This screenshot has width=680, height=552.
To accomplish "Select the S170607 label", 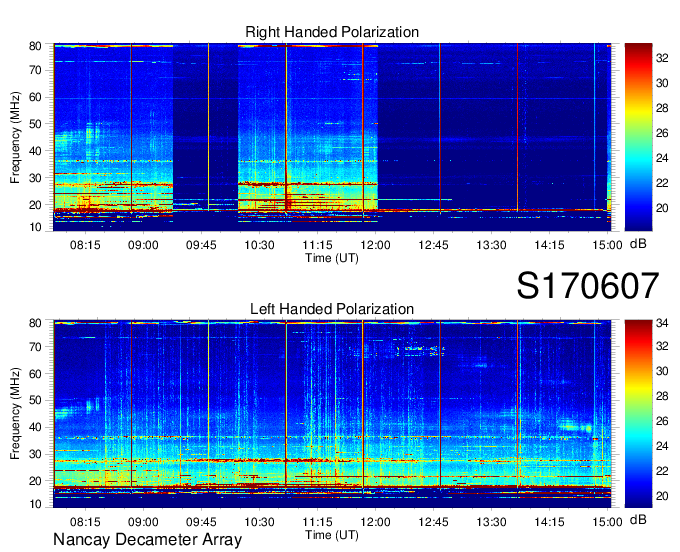I will click(x=588, y=286).
